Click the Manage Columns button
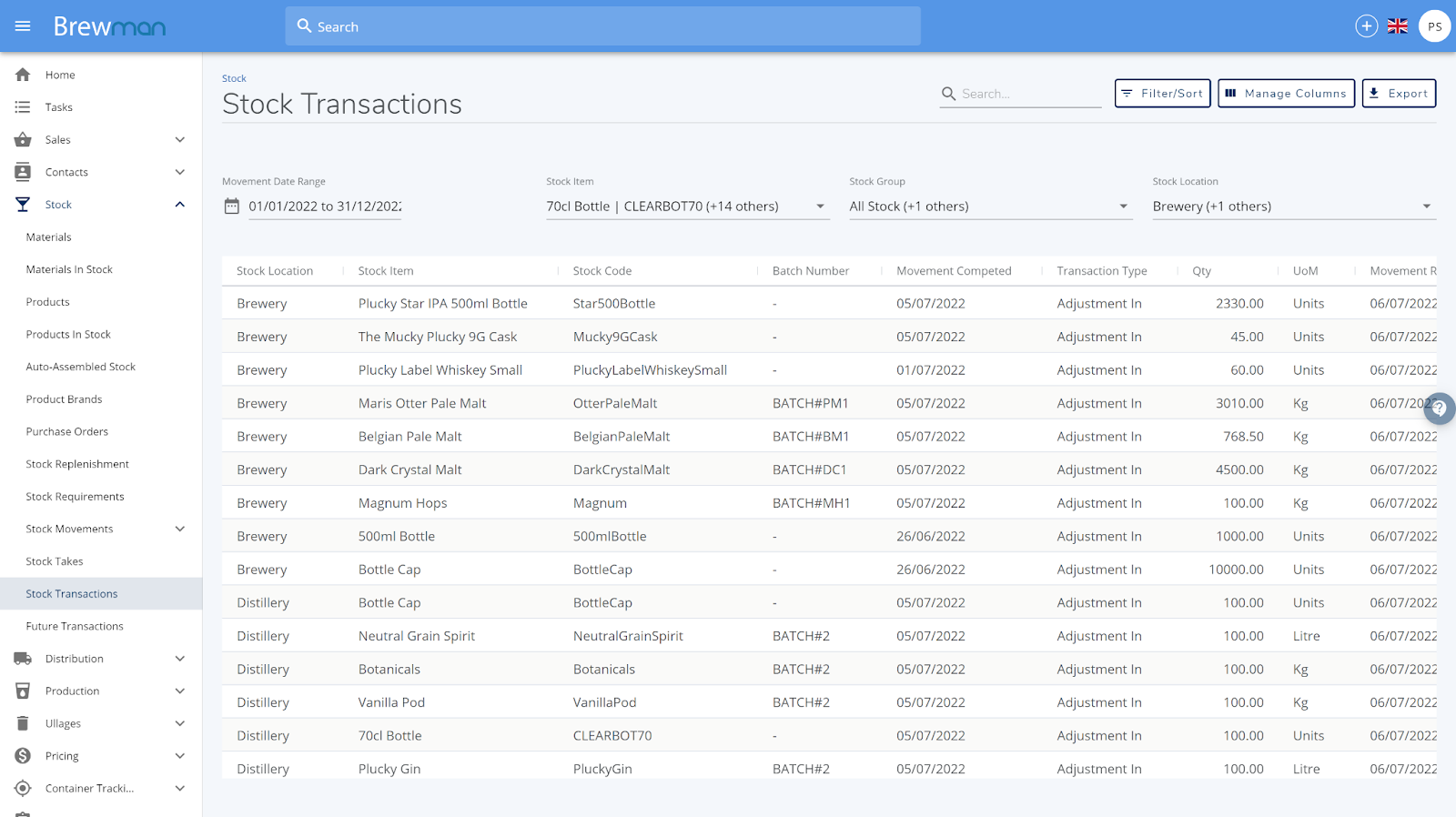Viewport: 1456px width, 817px height. click(1286, 93)
